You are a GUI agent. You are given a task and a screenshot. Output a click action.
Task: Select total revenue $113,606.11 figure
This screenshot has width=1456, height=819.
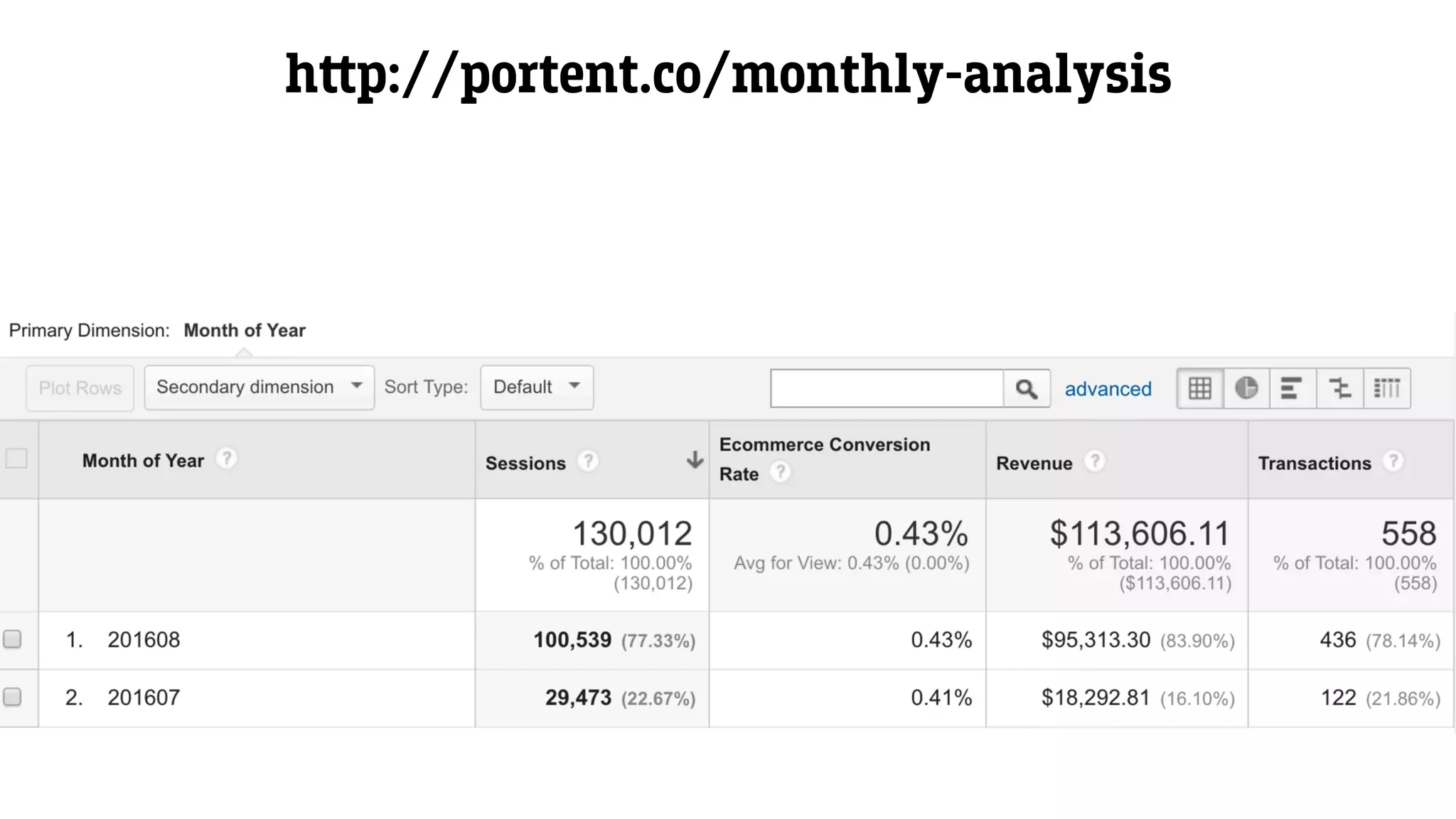click(1140, 533)
